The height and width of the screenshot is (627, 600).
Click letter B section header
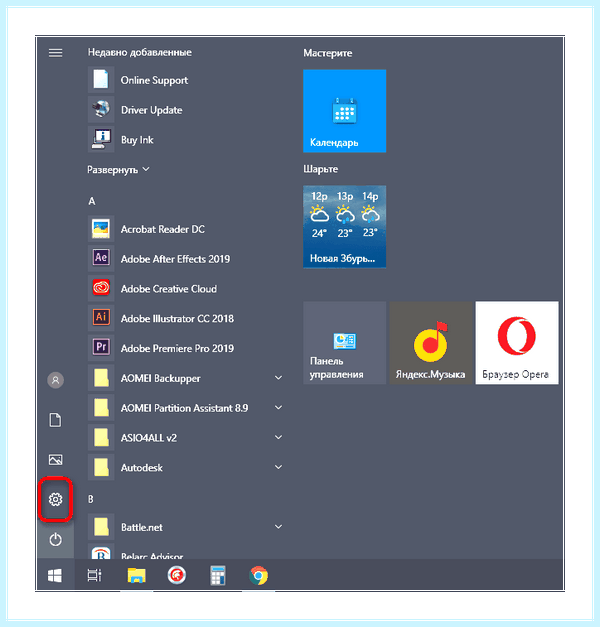point(91,499)
